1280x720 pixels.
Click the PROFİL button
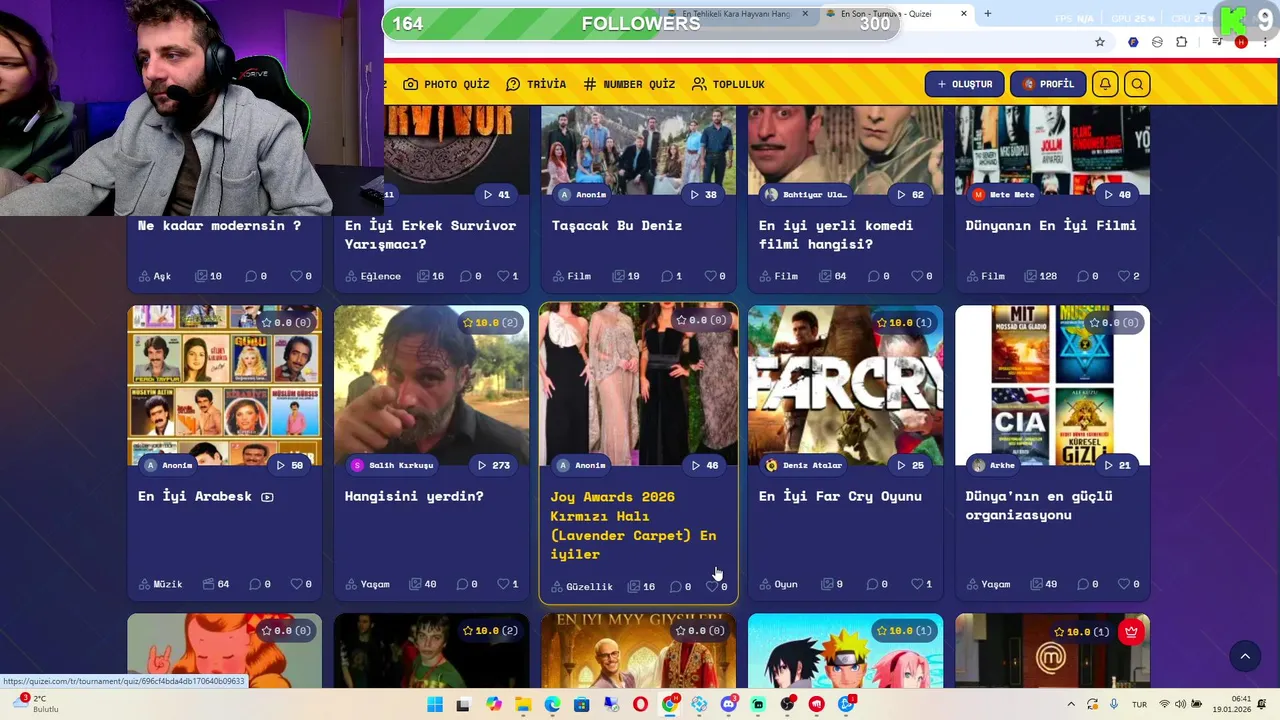click(1048, 84)
